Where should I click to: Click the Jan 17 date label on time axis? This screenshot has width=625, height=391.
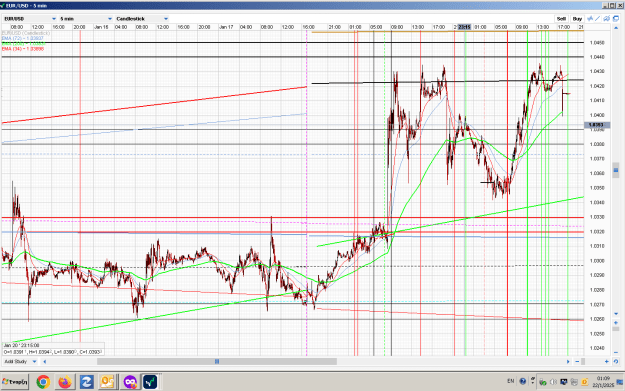click(226, 27)
